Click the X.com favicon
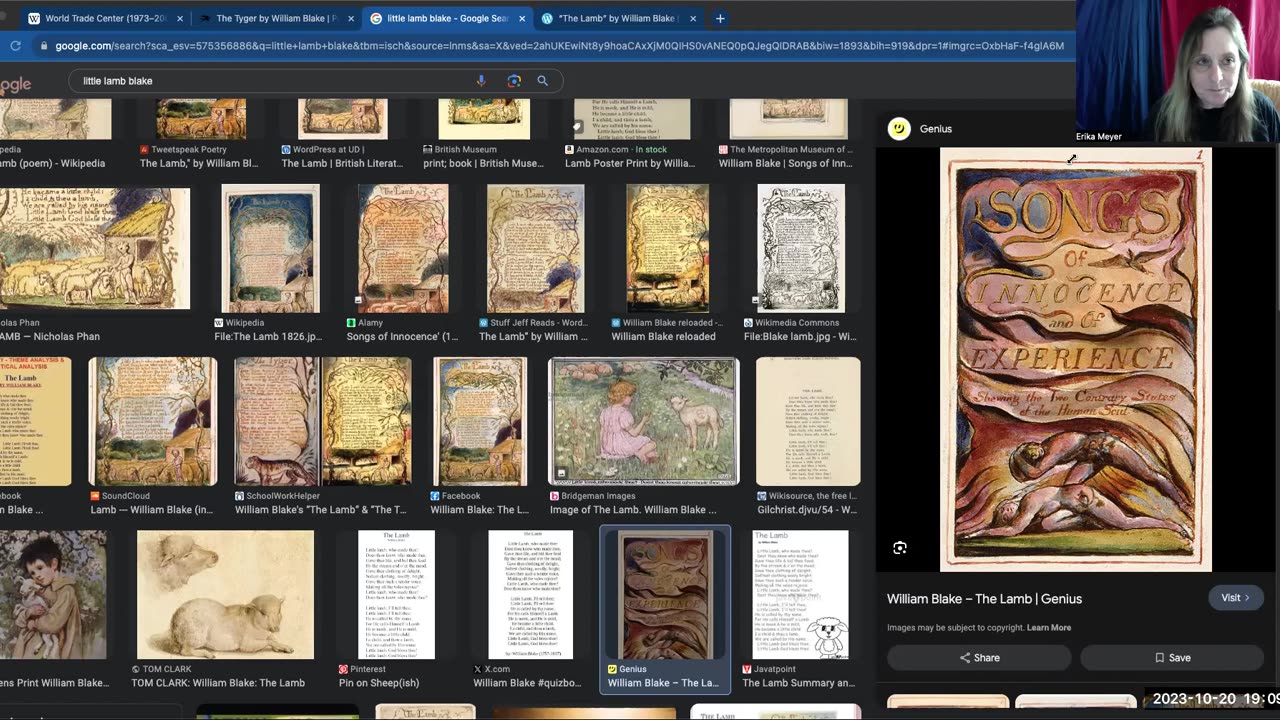Image resolution: width=1280 pixels, height=720 pixels. point(478,669)
